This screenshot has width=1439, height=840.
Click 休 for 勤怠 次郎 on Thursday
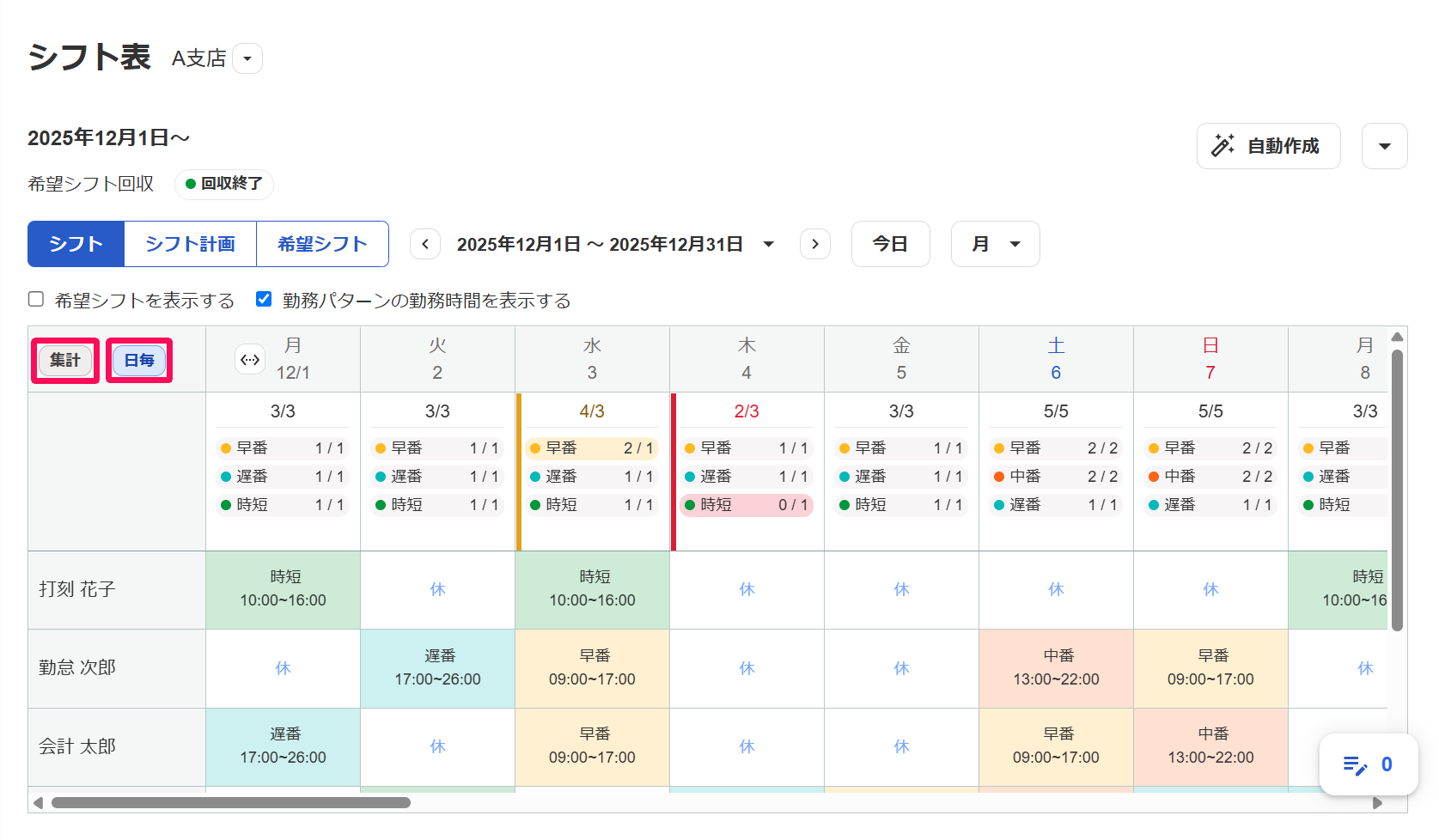pos(747,668)
